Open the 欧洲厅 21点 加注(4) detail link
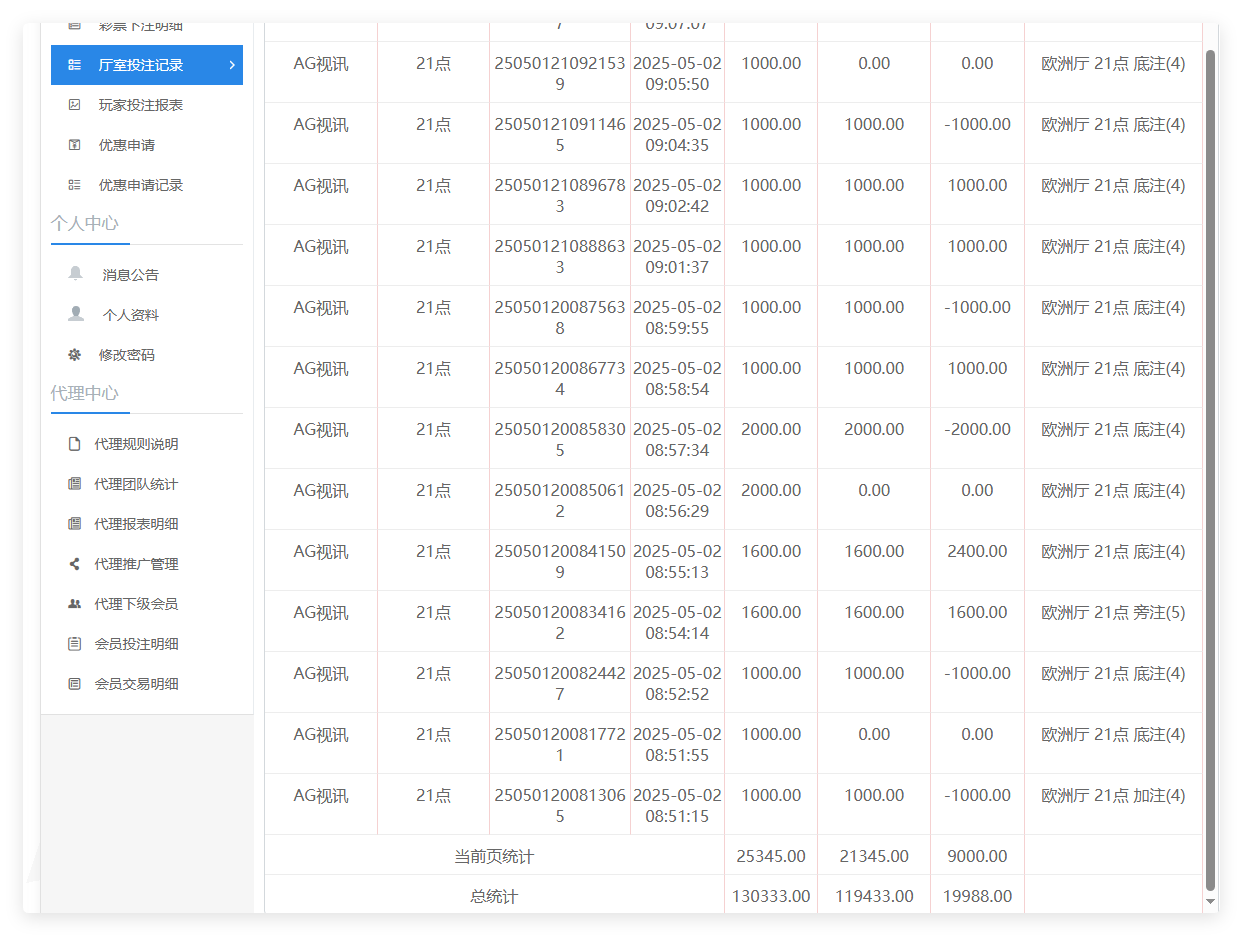Viewport: 1243px width, 936px height. tap(1113, 795)
